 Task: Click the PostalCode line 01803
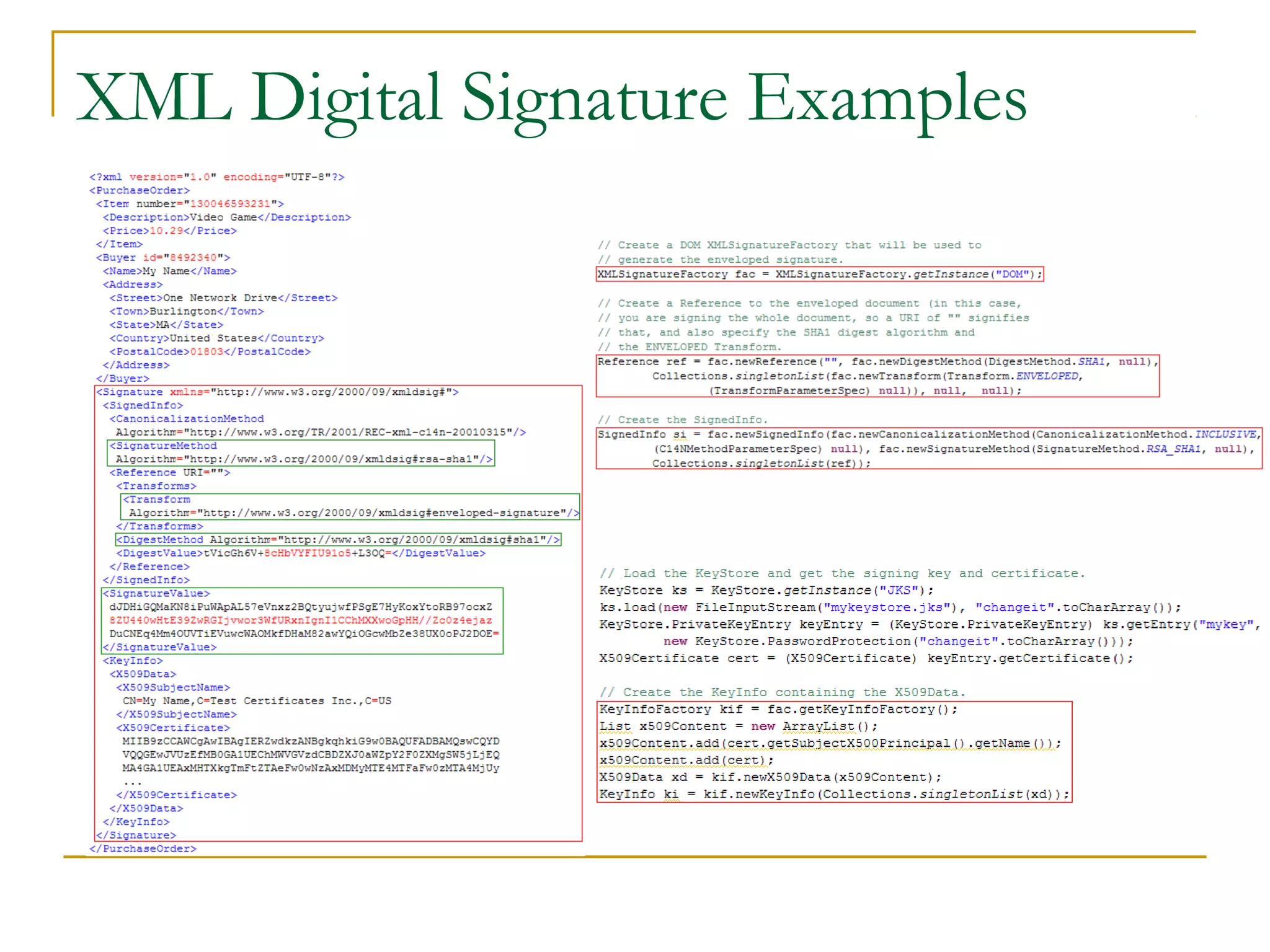(210, 351)
